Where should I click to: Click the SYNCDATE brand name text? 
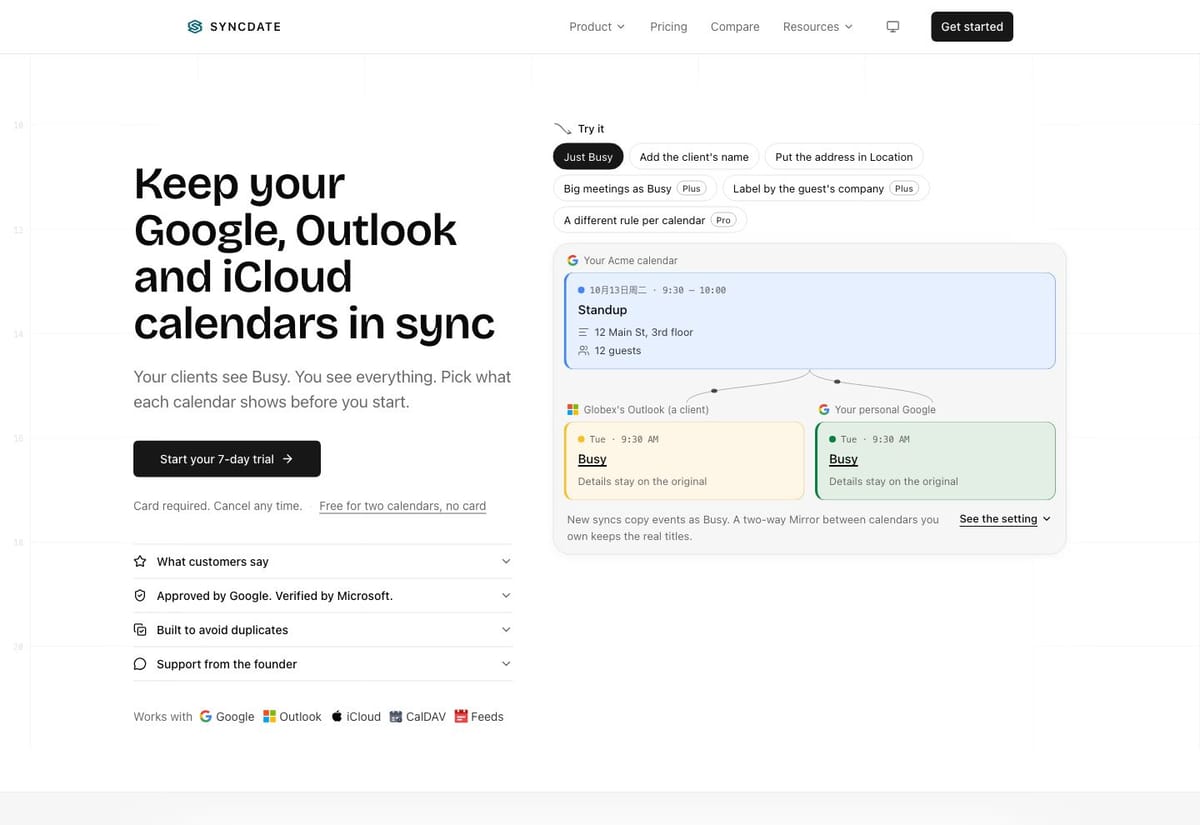(x=245, y=27)
